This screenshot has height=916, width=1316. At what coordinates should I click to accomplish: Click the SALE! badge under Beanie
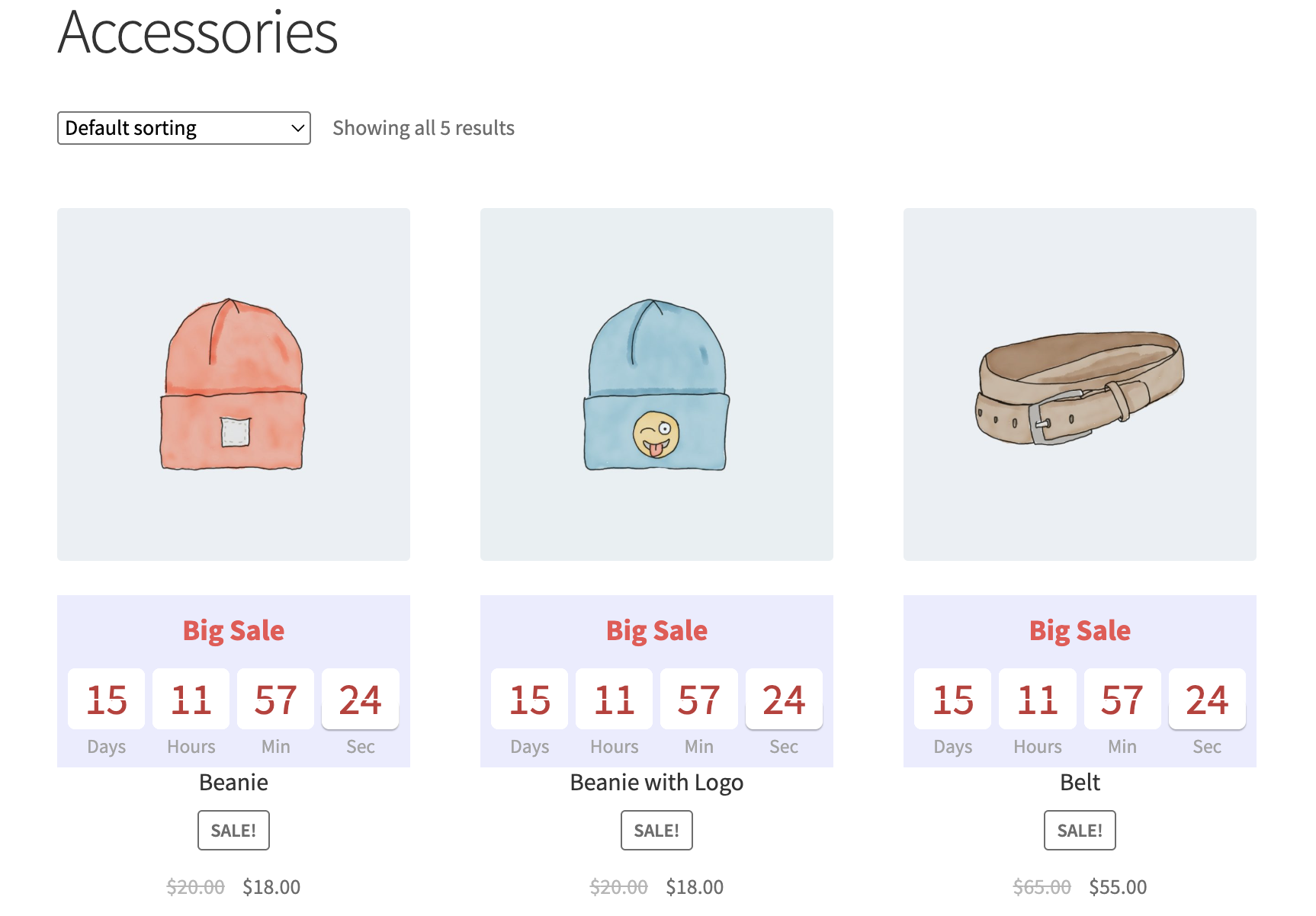[x=233, y=830]
